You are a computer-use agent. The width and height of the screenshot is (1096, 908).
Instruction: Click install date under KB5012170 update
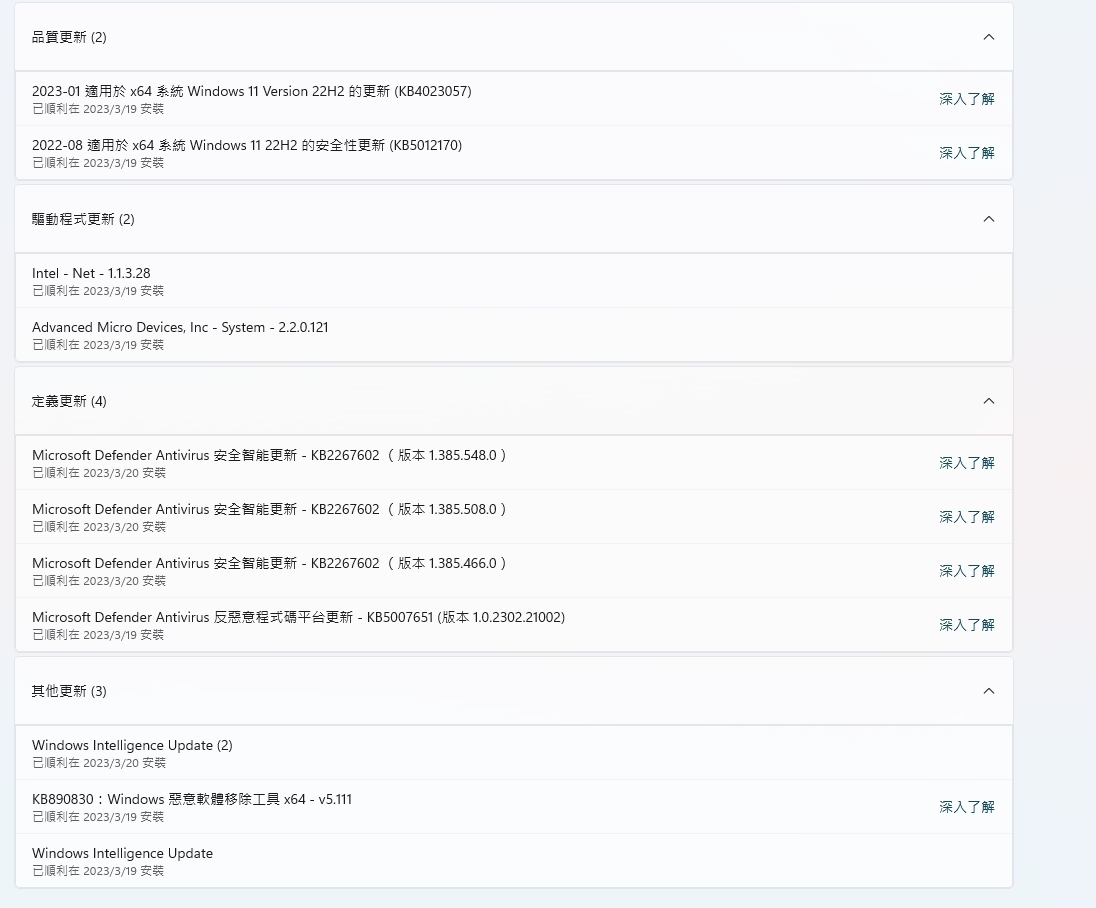98,163
